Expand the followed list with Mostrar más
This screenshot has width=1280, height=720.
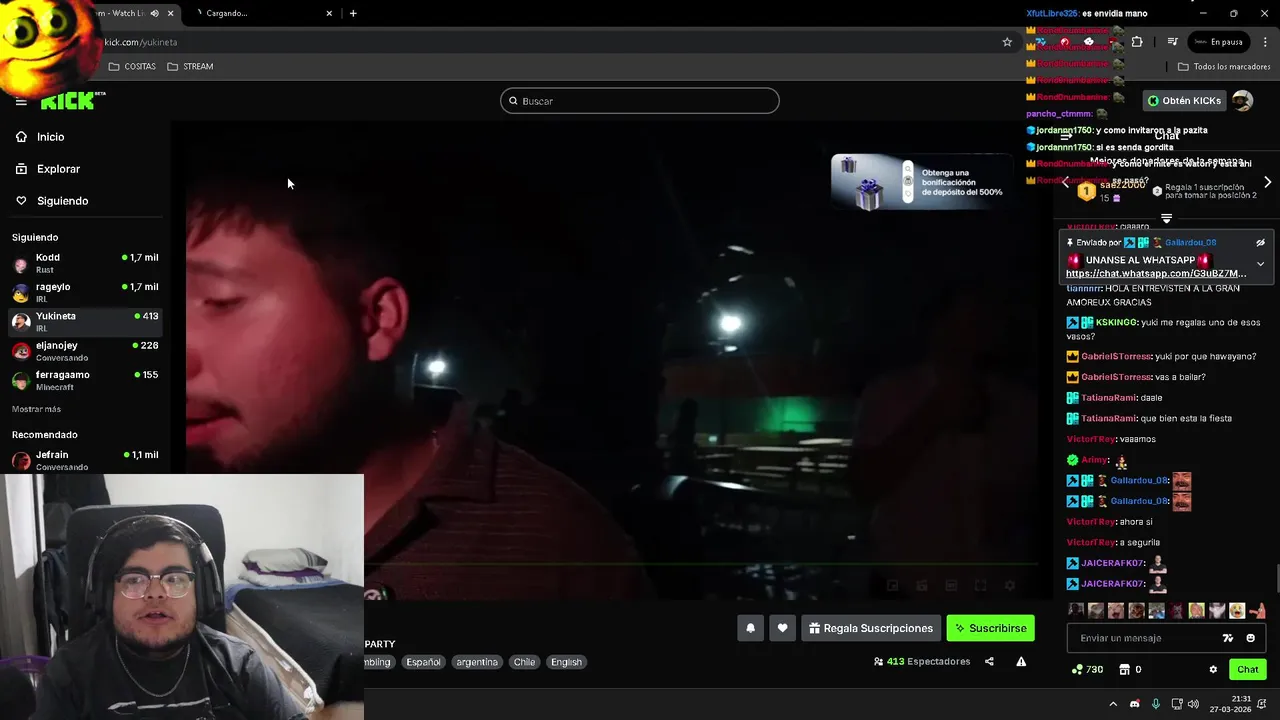tap(36, 409)
